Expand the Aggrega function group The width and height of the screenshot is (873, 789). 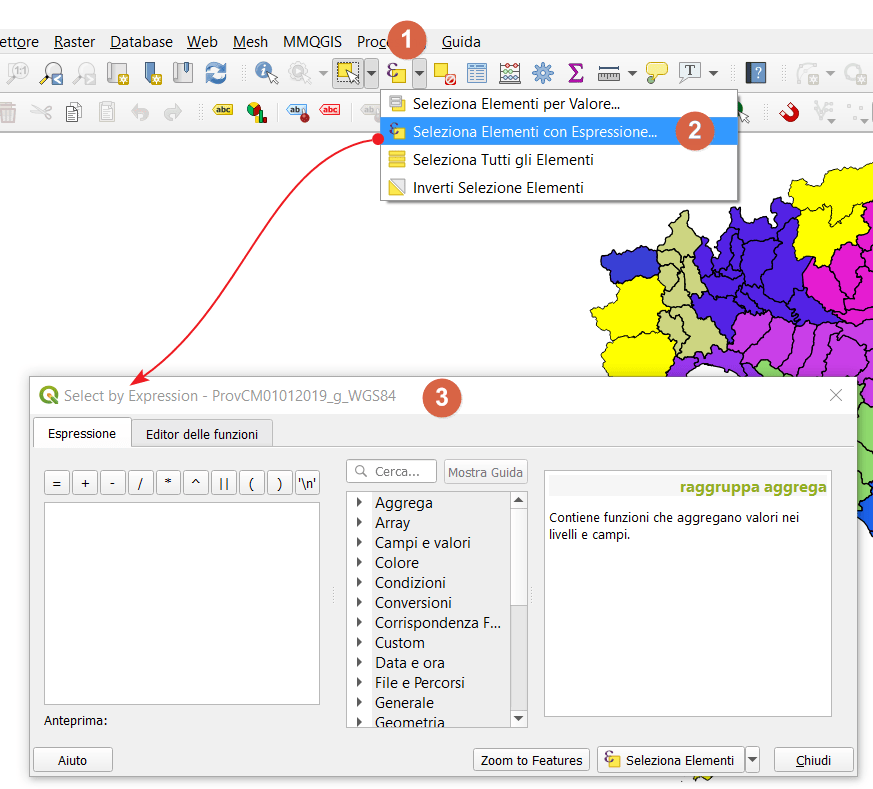click(x=359, y=502)
